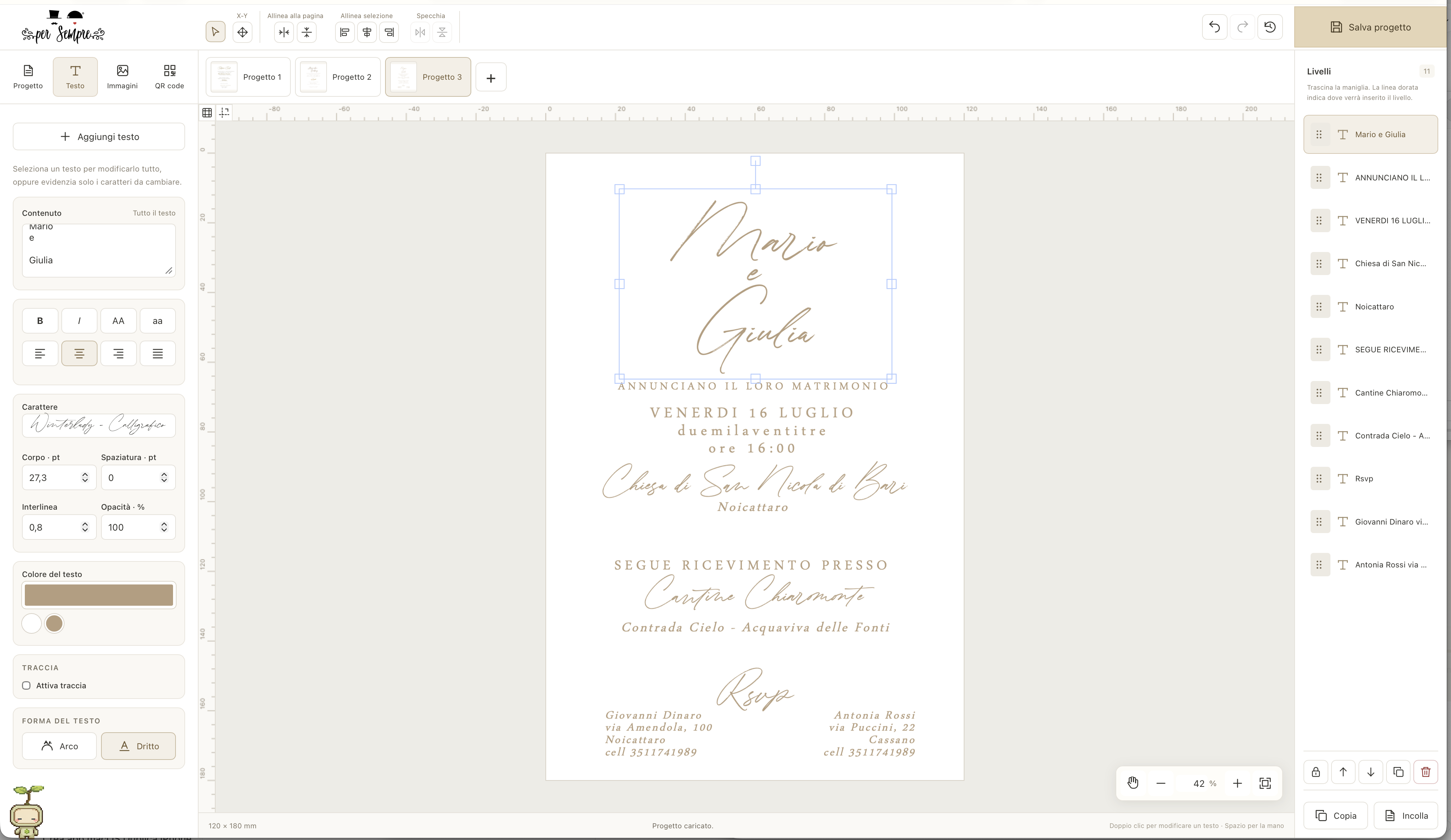This screenshot has width=1451, height=840.
Task: Delete the selected layer
Action: [1426, 772]
